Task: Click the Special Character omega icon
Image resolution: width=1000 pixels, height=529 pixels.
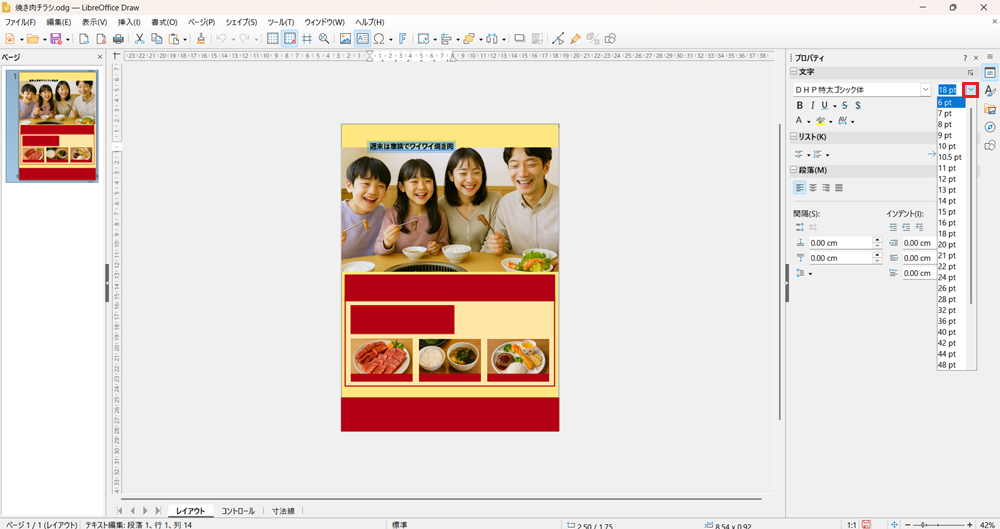Action: point(379,39)
